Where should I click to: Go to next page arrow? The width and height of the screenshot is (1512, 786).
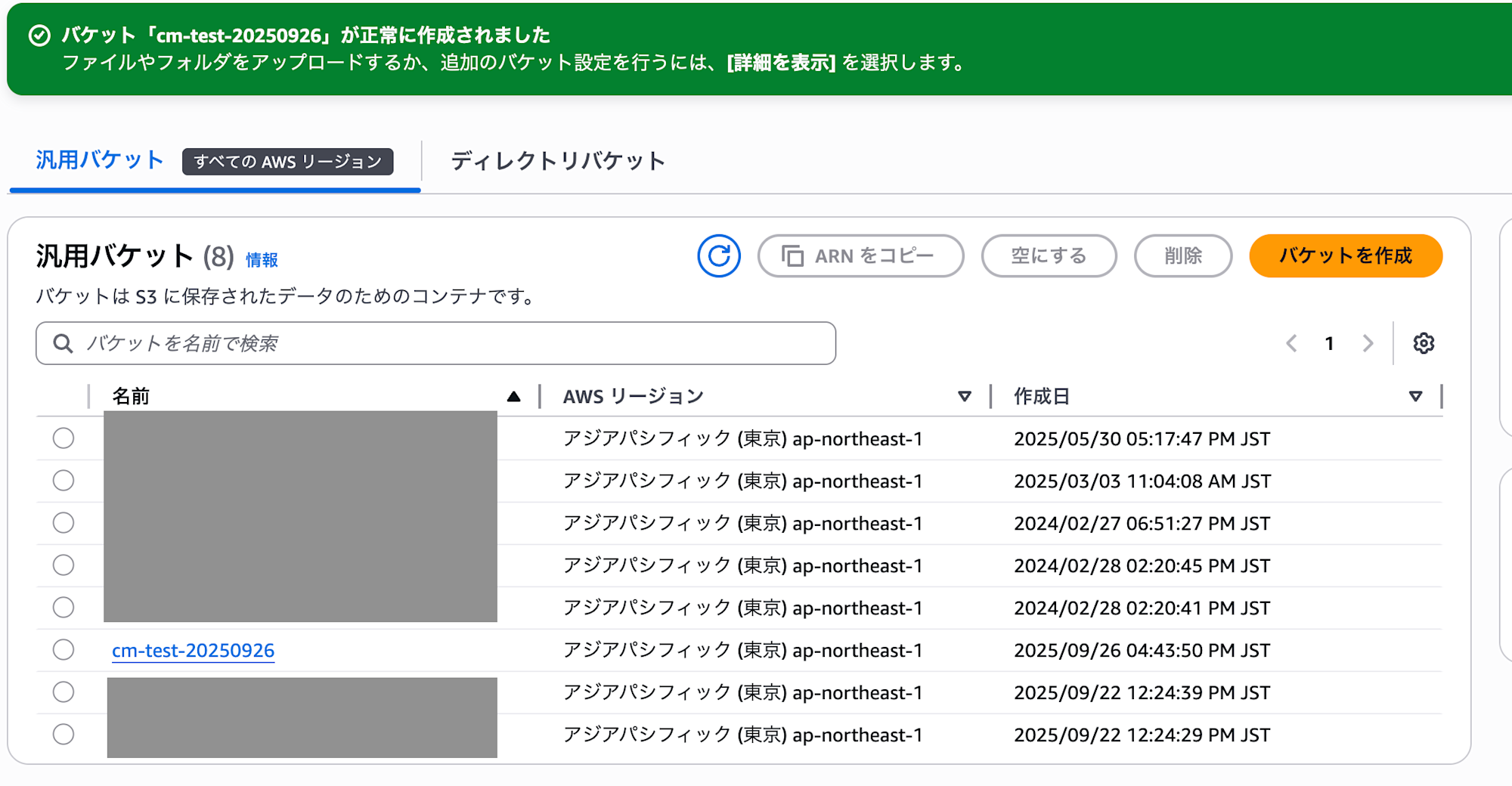[1368, 344]
